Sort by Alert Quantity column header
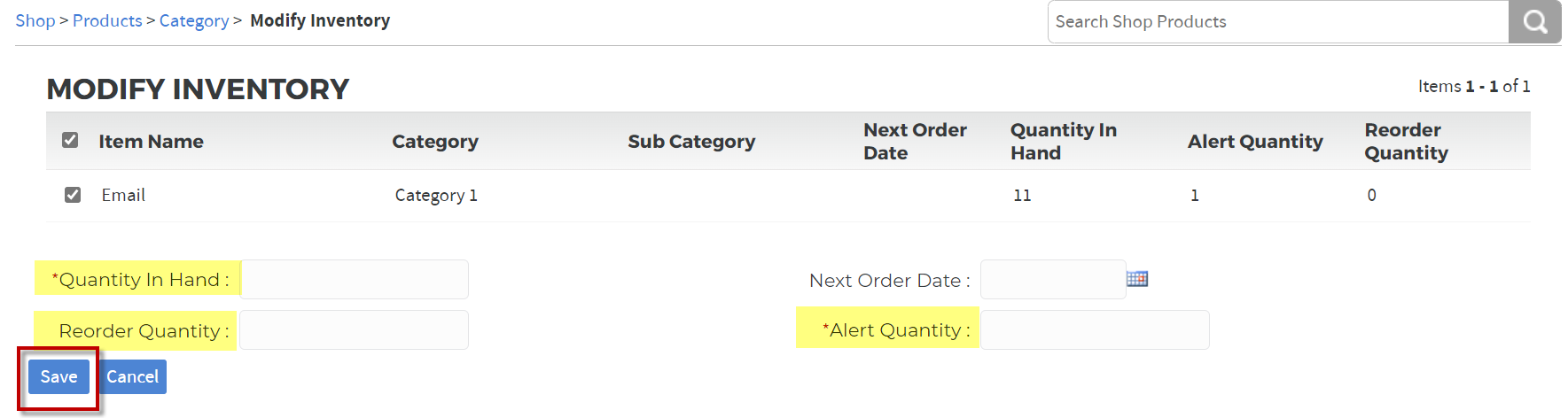Viewport: 1568px width, 418px height. coord(1255,141)
